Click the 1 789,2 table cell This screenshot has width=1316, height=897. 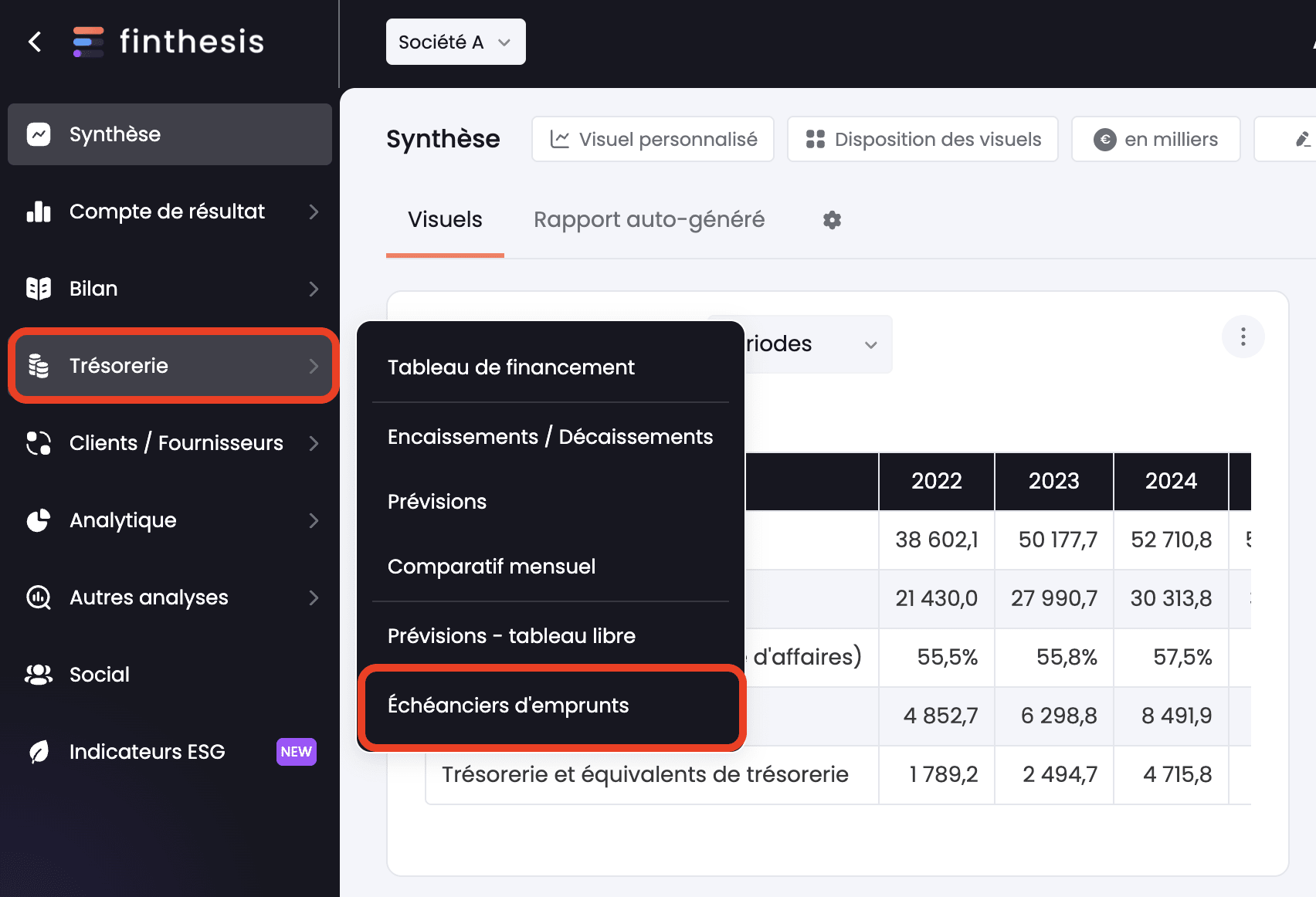pos(937,774)
